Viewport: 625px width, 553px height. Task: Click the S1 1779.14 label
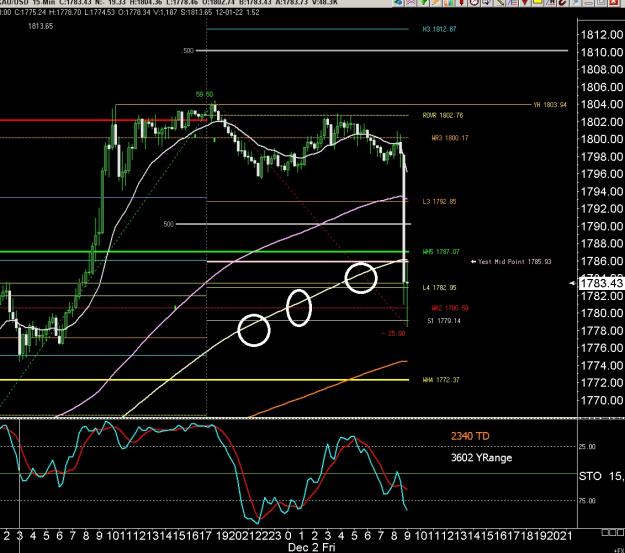coord(444,321)
